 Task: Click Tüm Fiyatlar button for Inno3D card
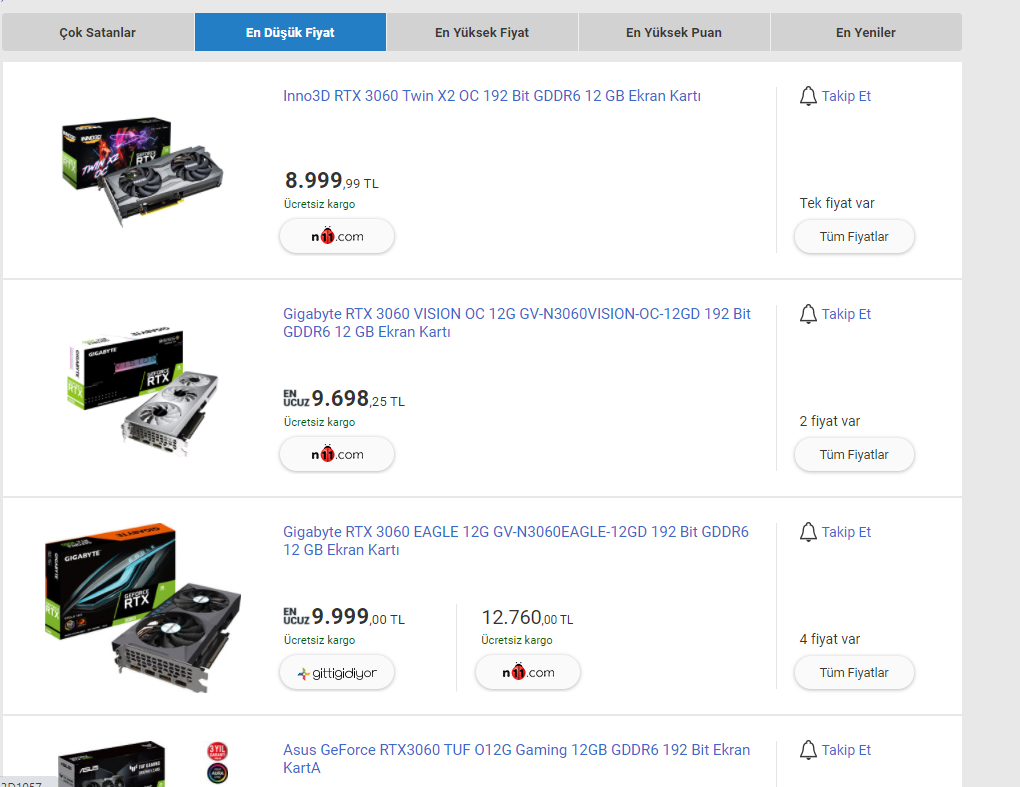click(854, 237)
